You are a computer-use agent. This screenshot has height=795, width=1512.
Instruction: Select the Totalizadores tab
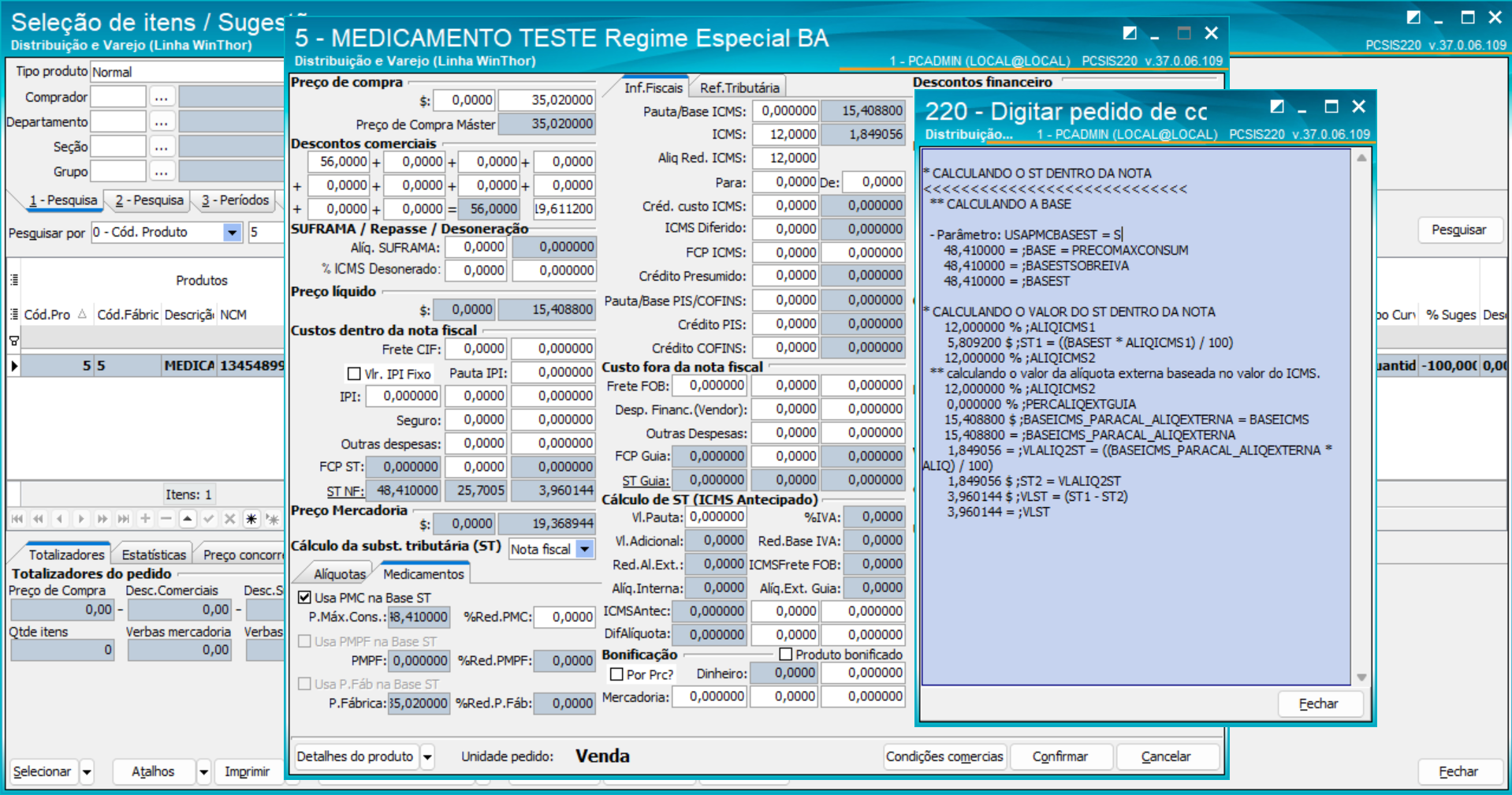[67, 555]
